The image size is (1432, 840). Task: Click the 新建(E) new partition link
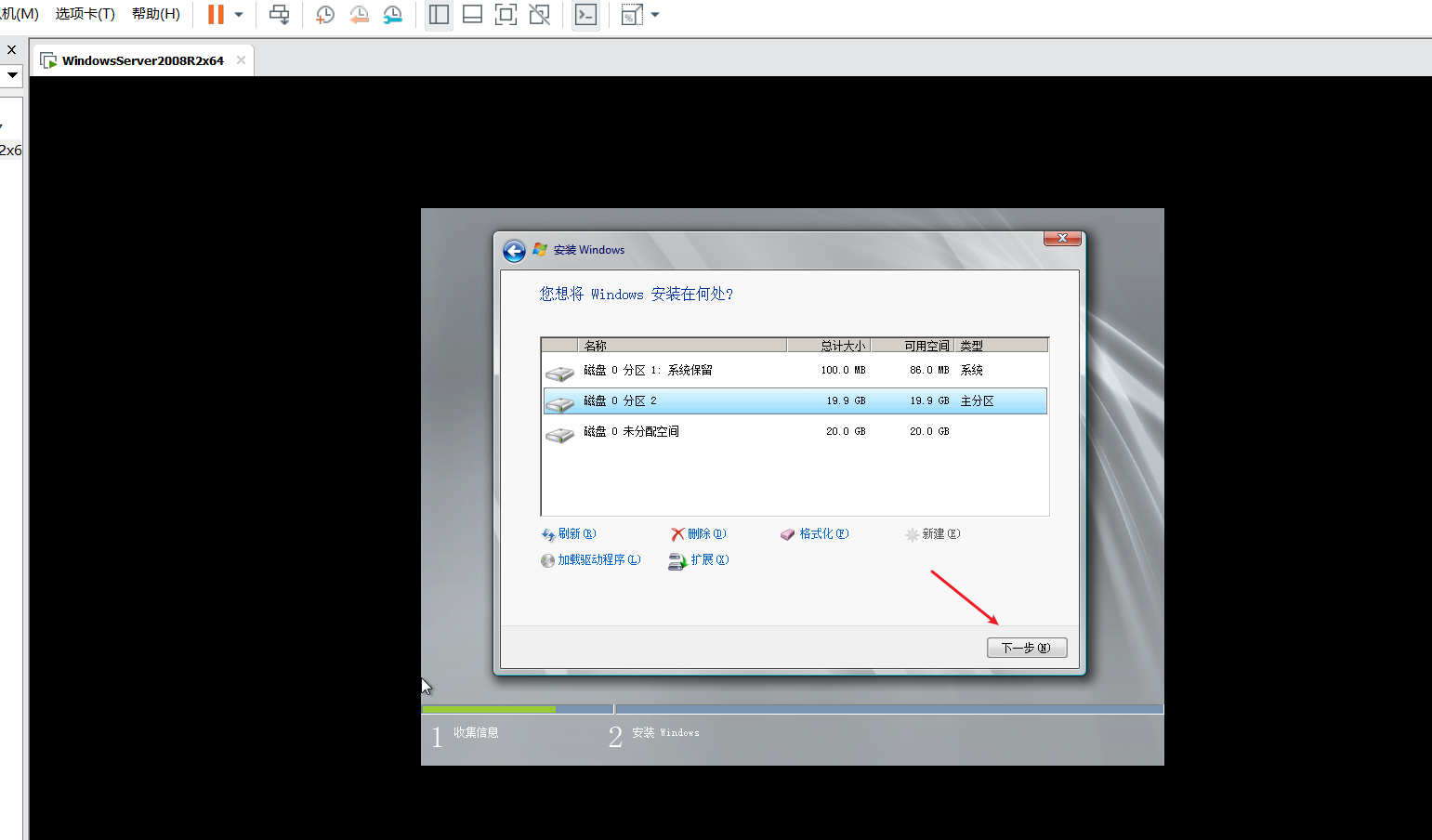point(941,533)
